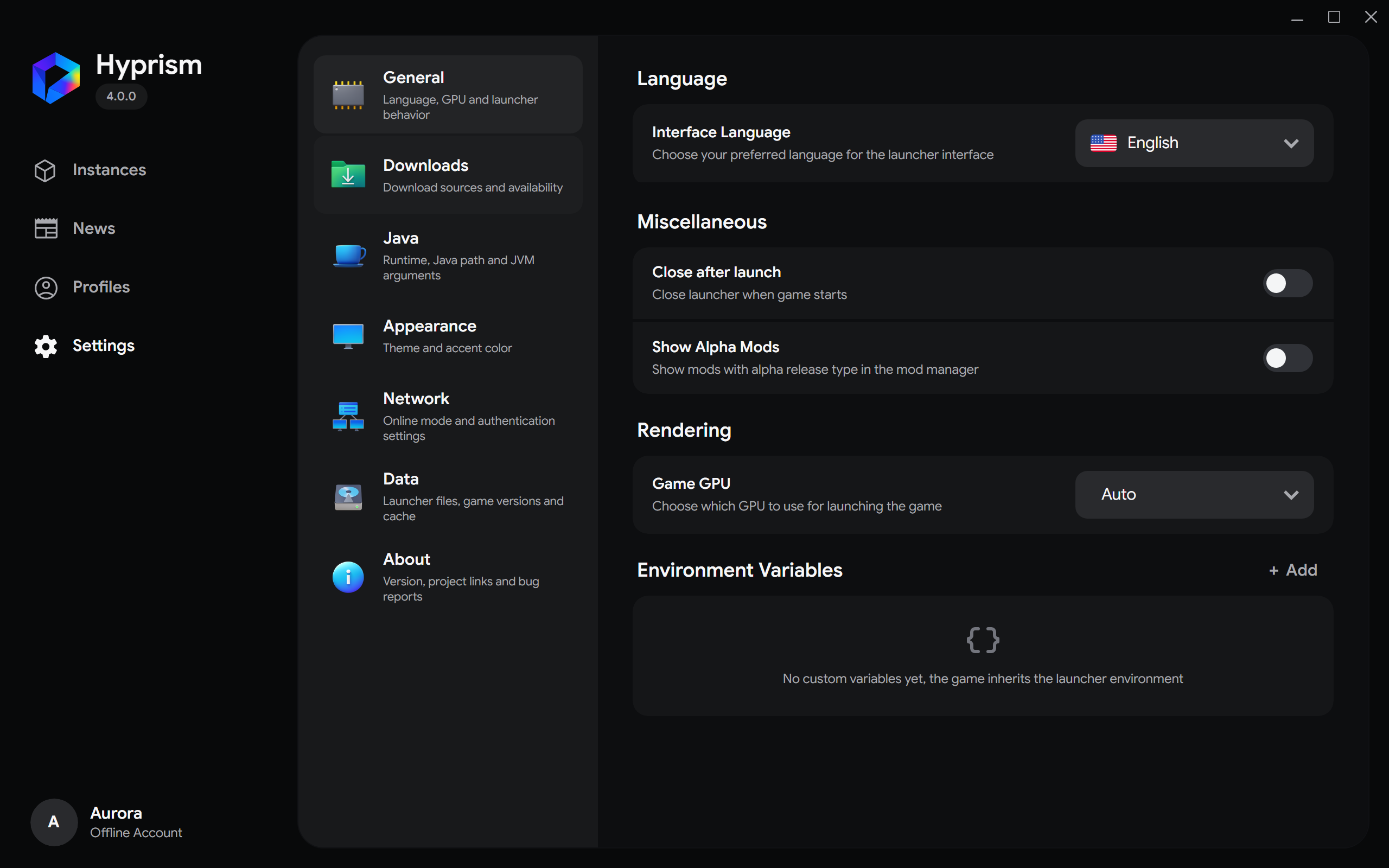This screenshot has height=868, width=1389.
Task: Click the General chip icon
Action: coord(348,95)
